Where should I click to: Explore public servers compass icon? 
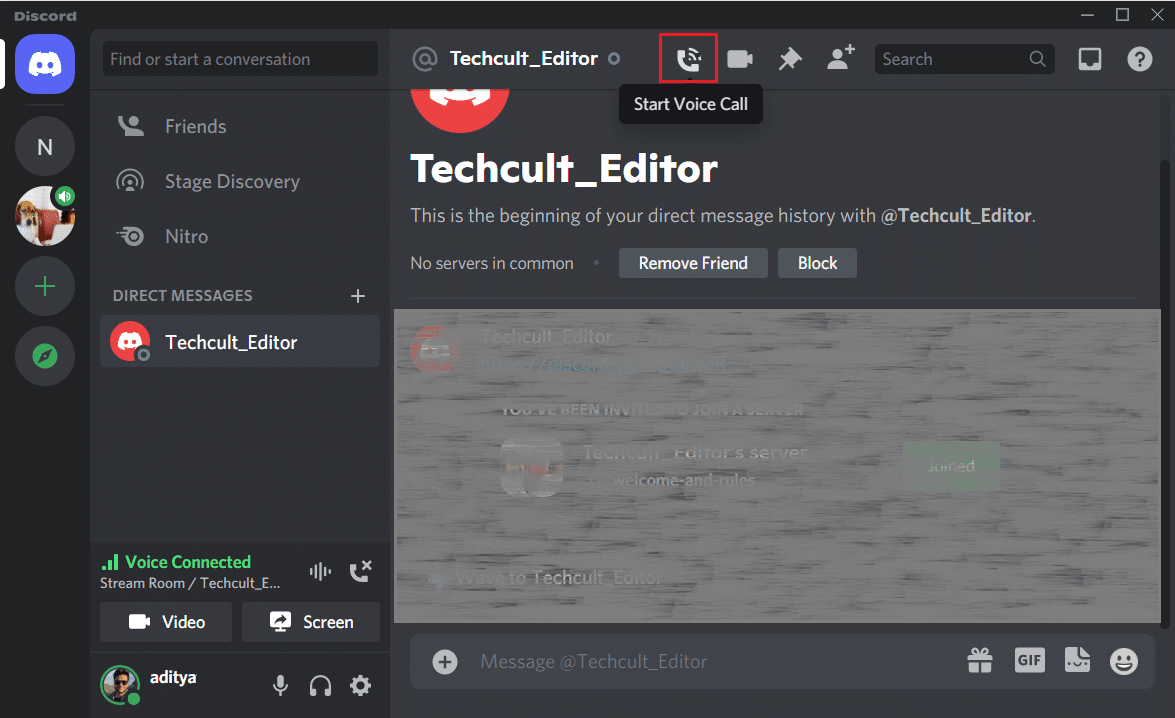click(45, 356)
